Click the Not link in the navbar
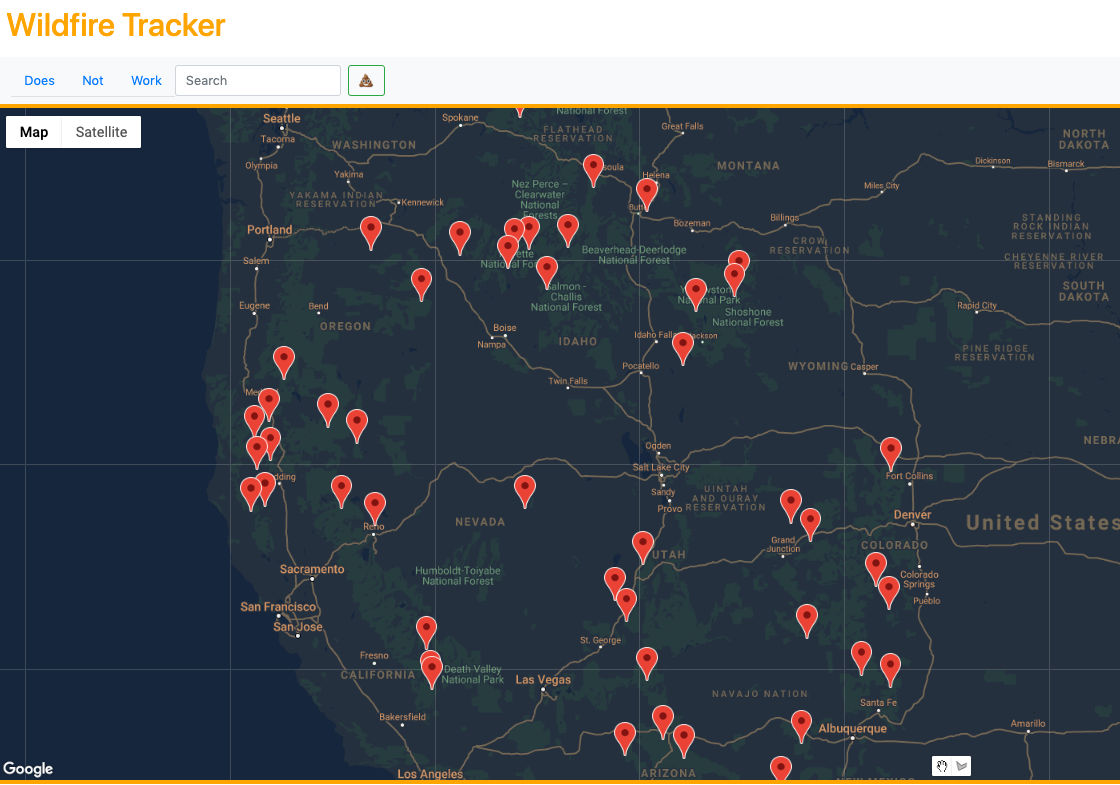This screenshot has width=1120, height=785. tap(92, 80)
